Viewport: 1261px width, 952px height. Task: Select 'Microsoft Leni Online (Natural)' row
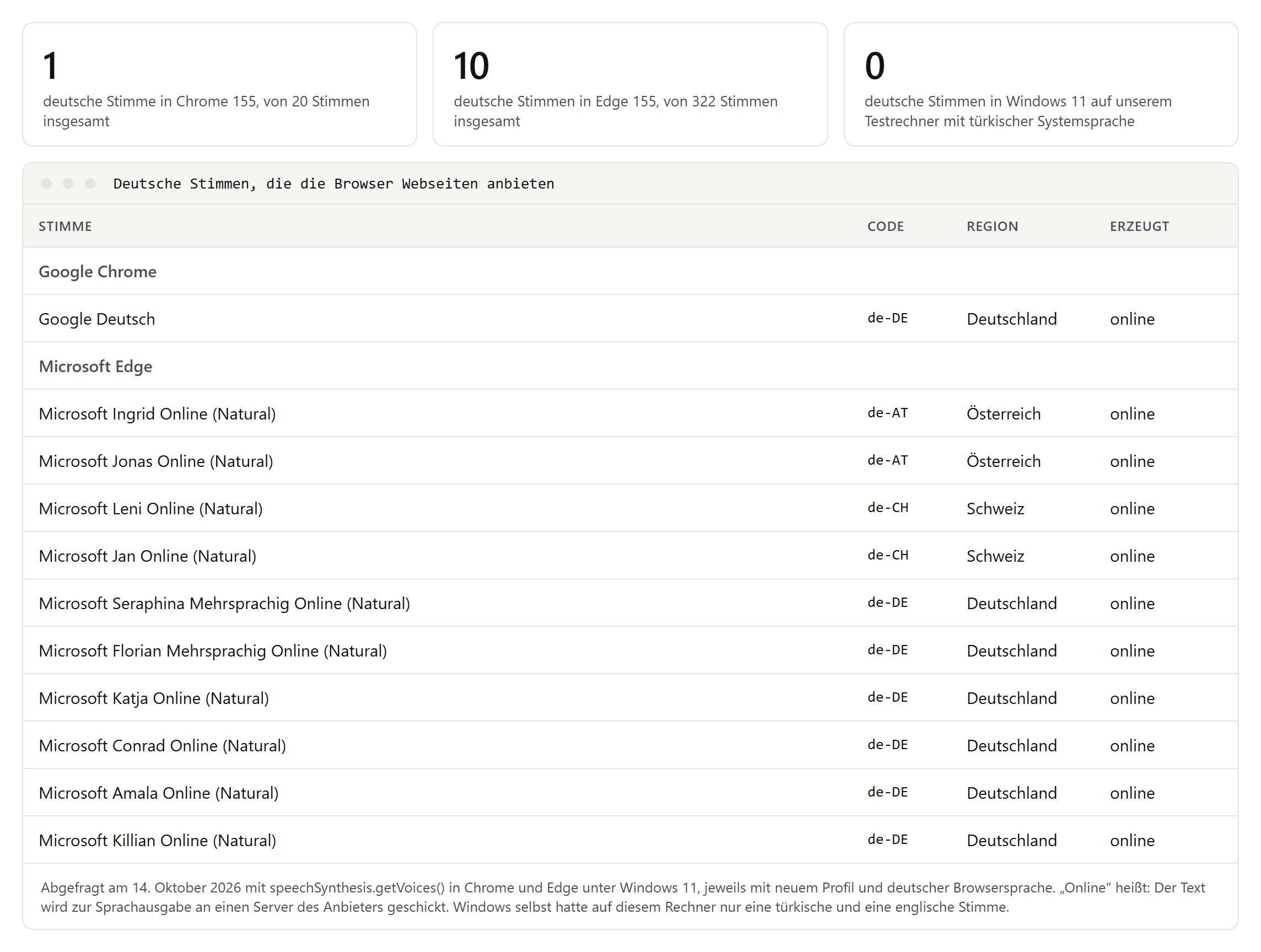(630, 508)
